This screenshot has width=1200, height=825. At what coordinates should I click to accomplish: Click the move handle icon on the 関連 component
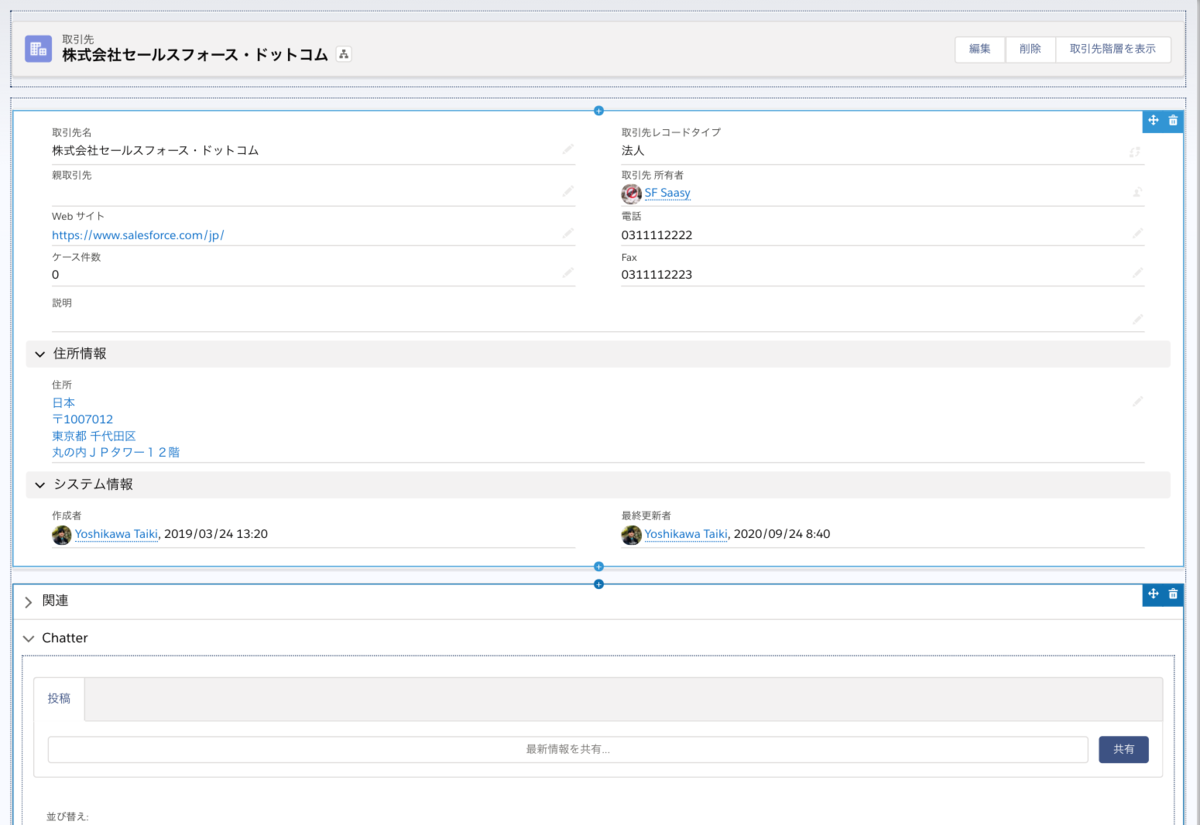coord(1153,594)
